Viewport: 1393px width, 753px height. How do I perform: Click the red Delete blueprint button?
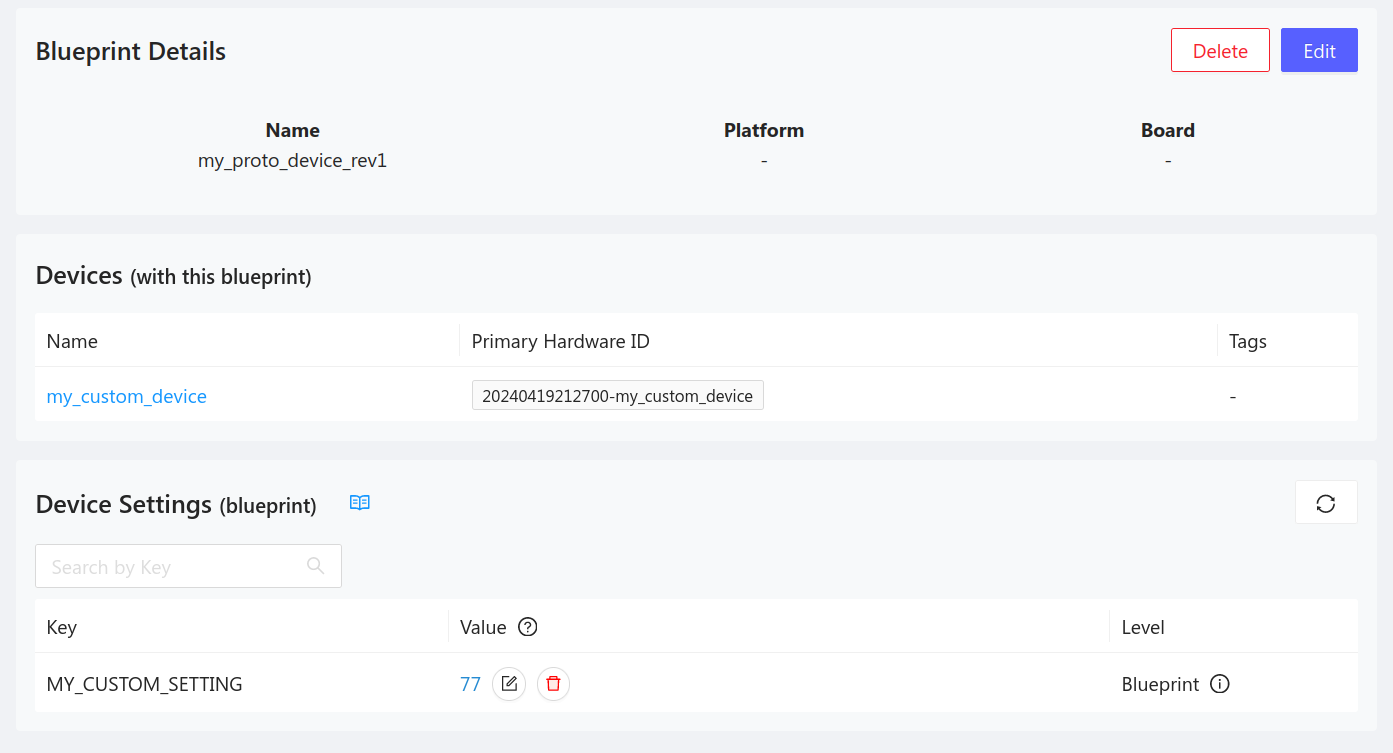click(x=1220, y=50)
